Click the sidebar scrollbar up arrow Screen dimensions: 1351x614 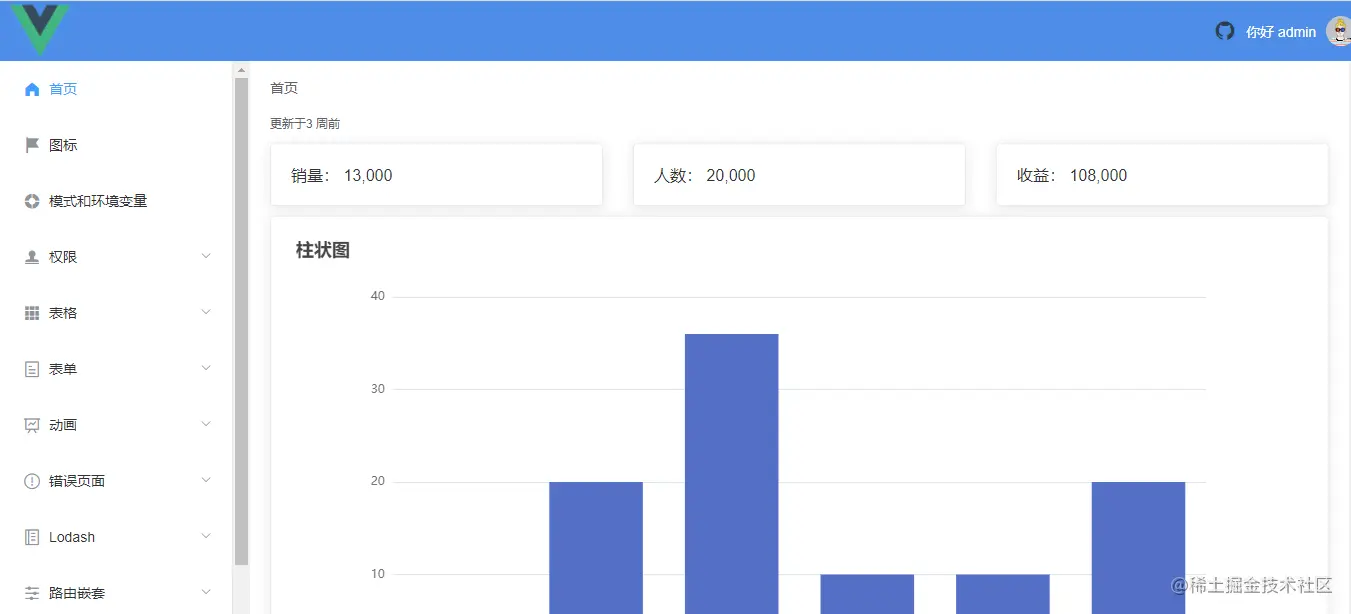point(240,70)
